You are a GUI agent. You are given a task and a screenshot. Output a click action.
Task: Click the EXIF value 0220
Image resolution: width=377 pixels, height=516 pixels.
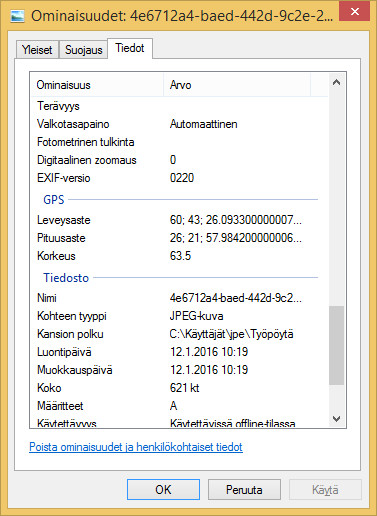click(182, 178)
